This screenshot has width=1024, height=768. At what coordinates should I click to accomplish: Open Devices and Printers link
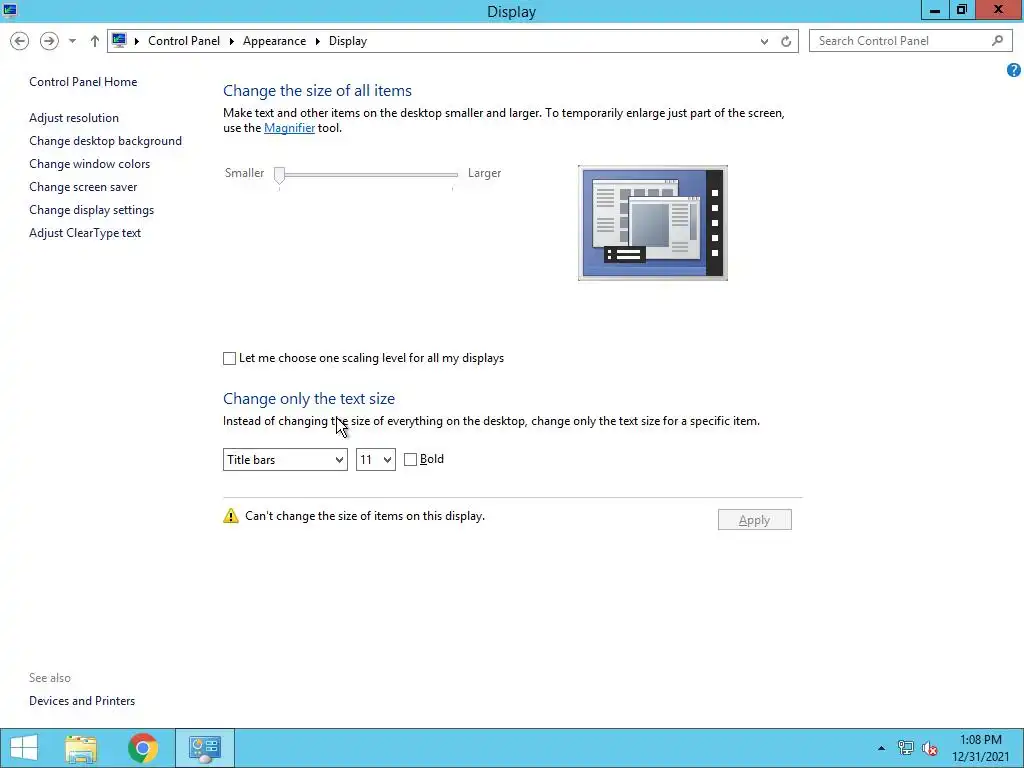(82, 700)
